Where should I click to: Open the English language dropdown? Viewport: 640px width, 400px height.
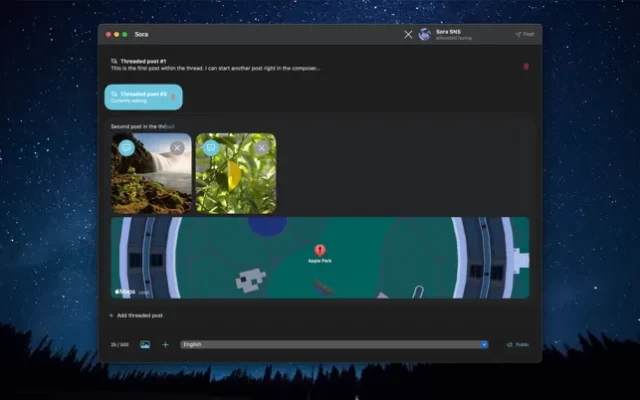(334, 344)
